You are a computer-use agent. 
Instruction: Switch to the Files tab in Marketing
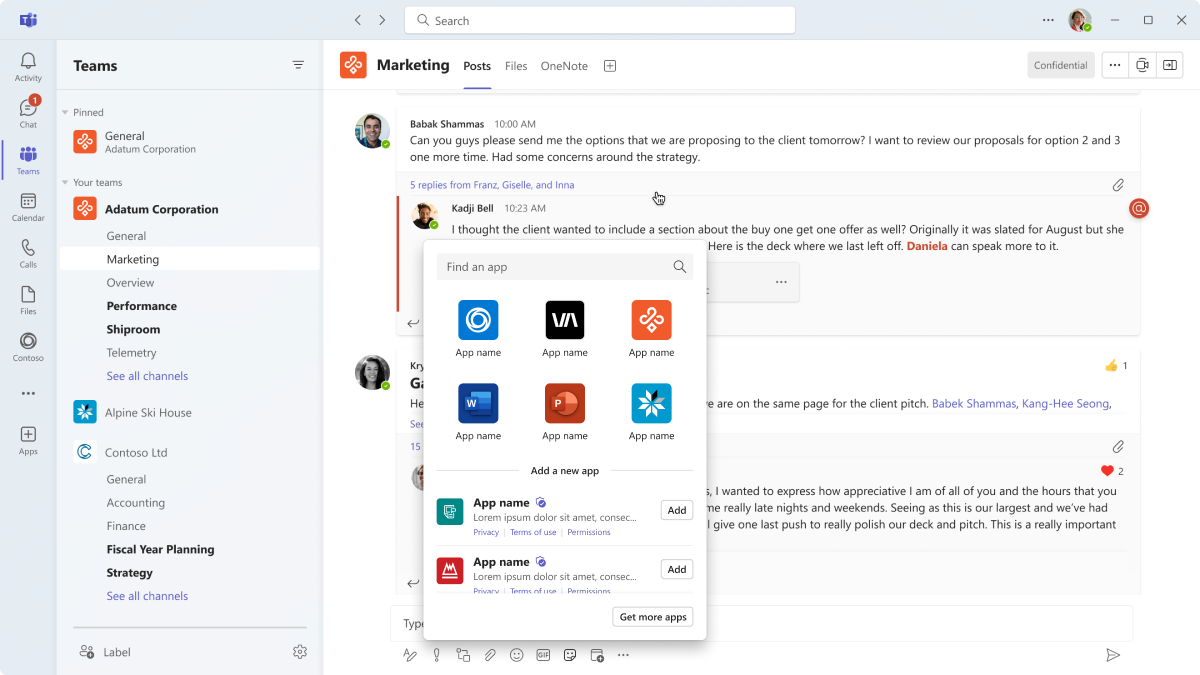516,66
